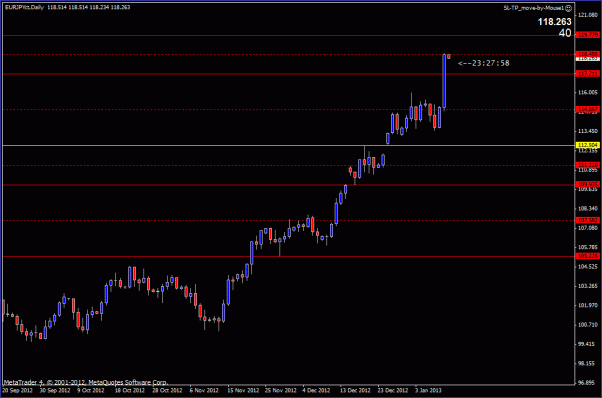602x398 pixels.
Task: Click the spread value 40
Action: [x=565, y=33]
